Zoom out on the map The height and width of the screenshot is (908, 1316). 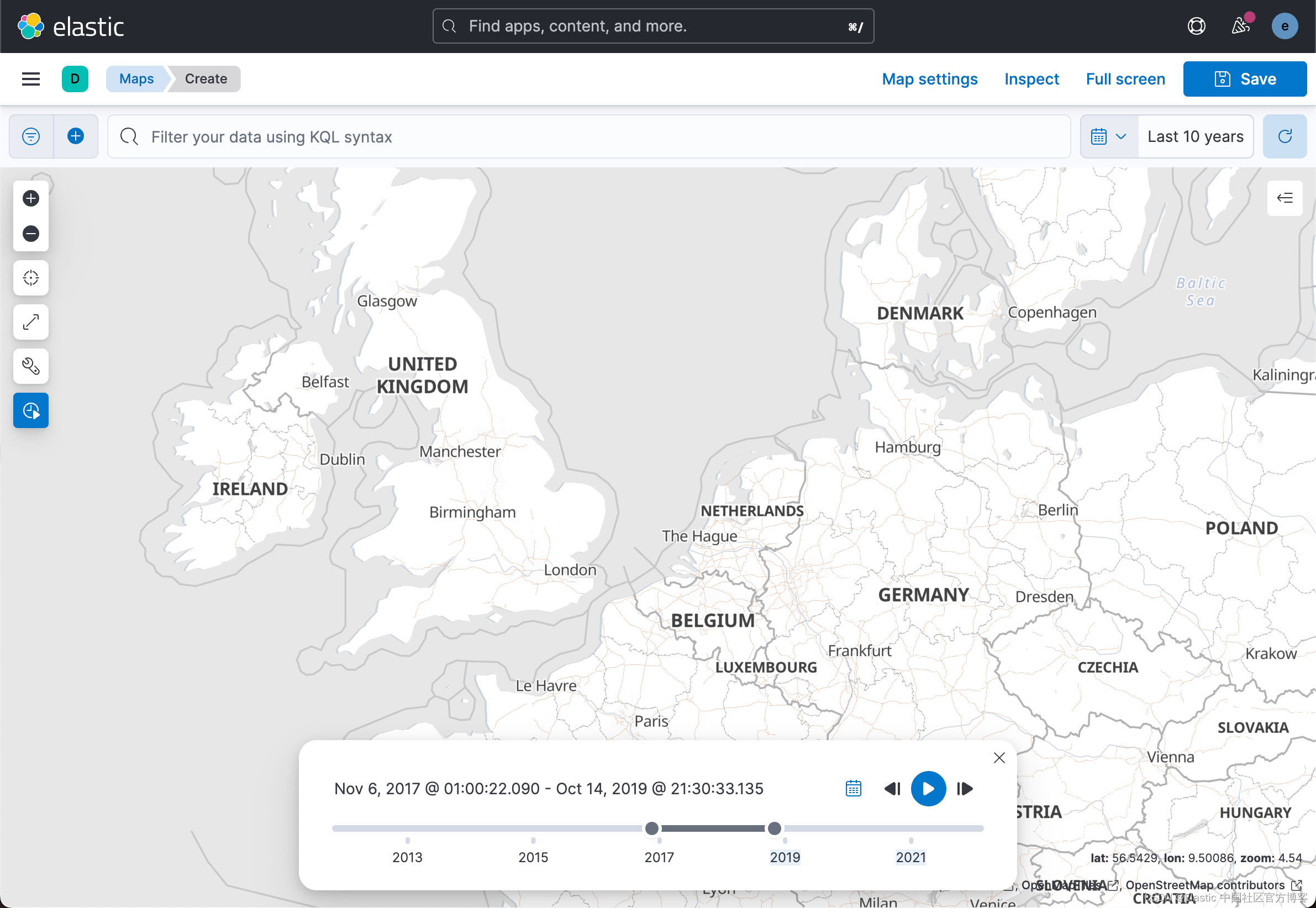[x=31, y=233]
